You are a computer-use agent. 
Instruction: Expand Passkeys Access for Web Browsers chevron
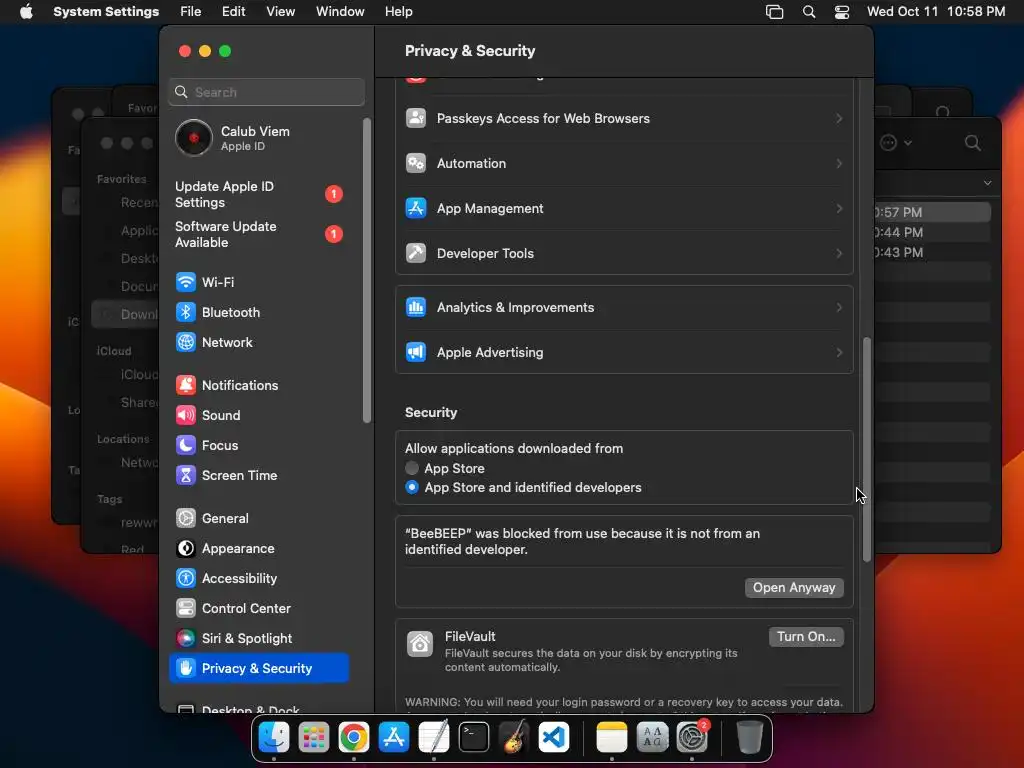tap(839, 118)
